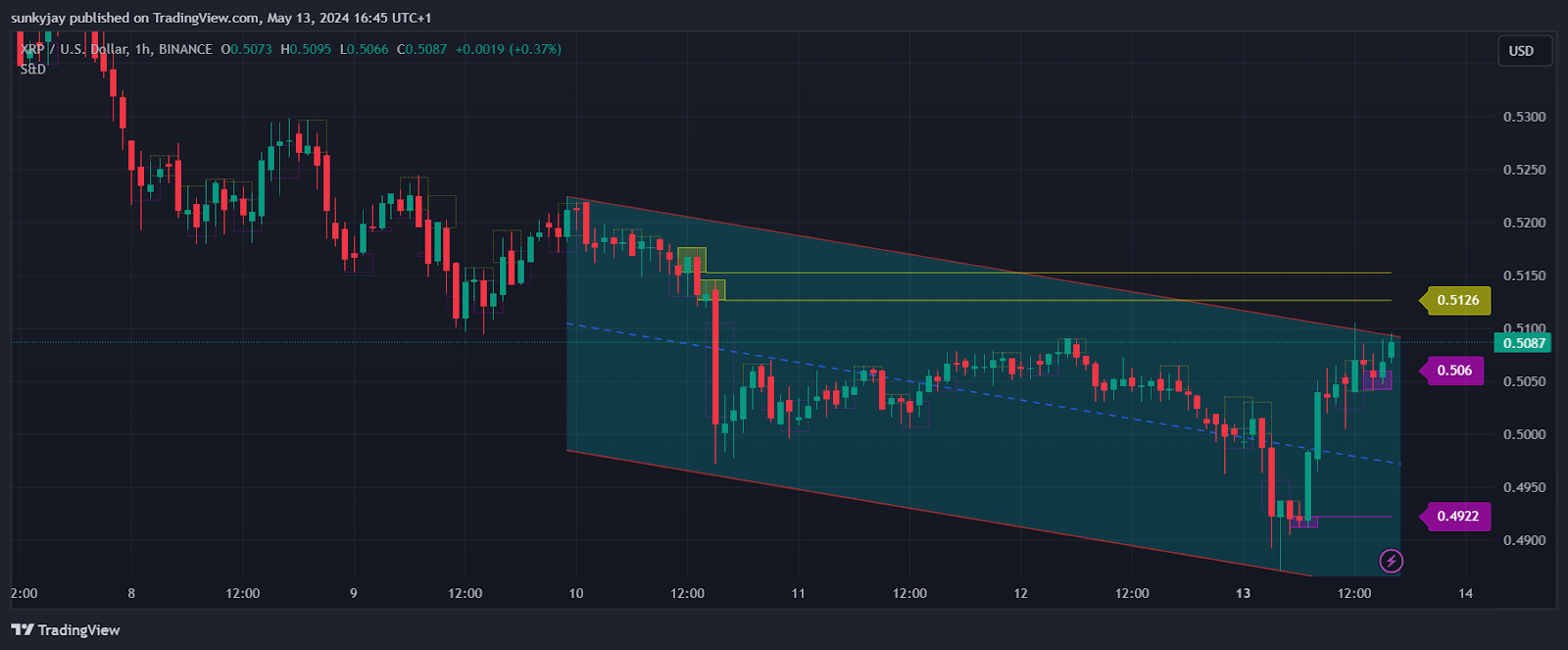Click date label 13 on time axis

pyautogui.click(x=1244, y=593)
